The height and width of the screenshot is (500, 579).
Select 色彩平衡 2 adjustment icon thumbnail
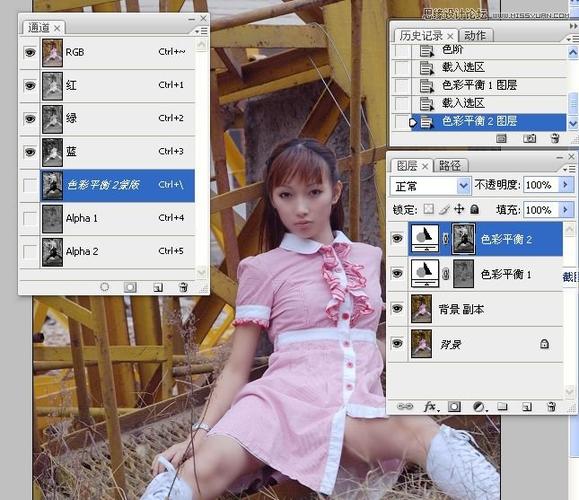click(x=425, y=239)
